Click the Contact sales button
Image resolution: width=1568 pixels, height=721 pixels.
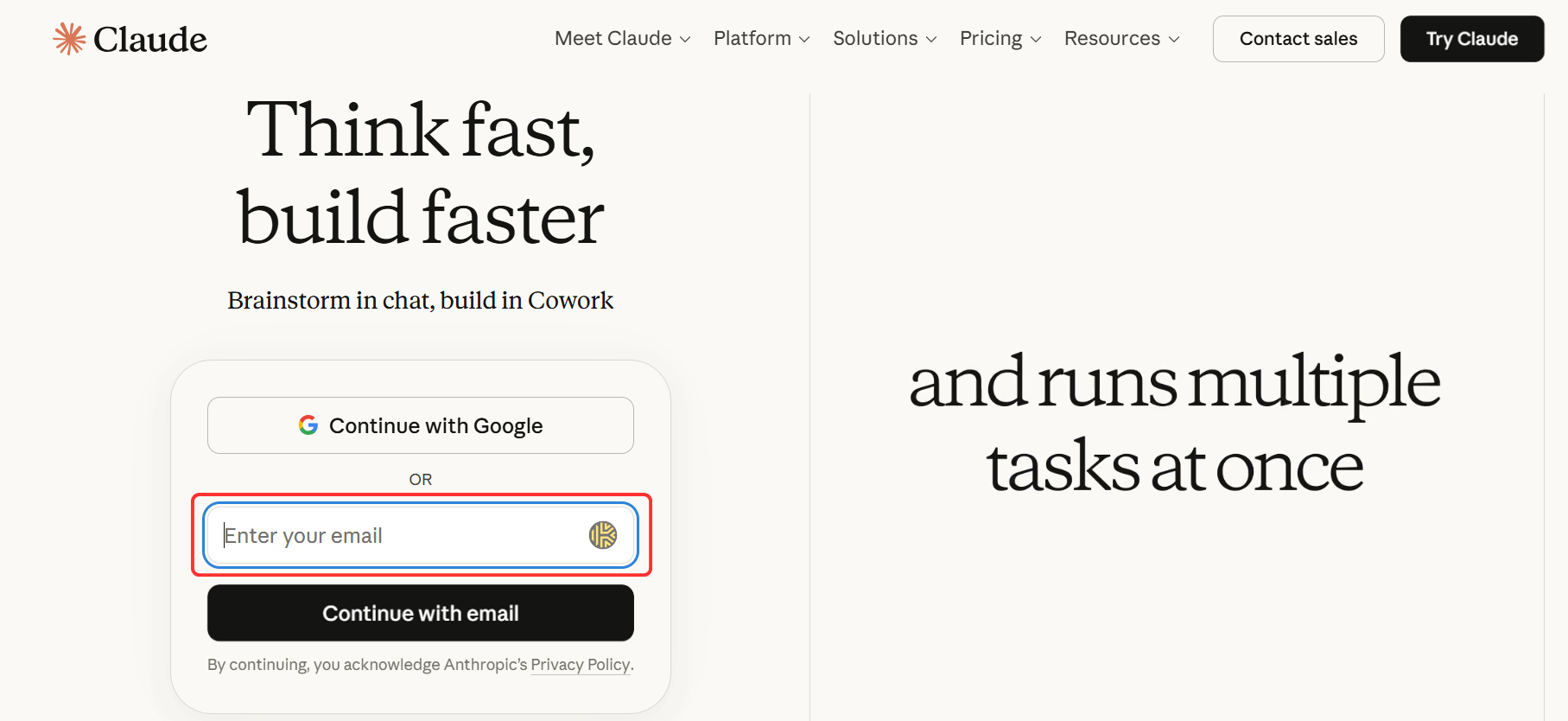(1298, 39)
